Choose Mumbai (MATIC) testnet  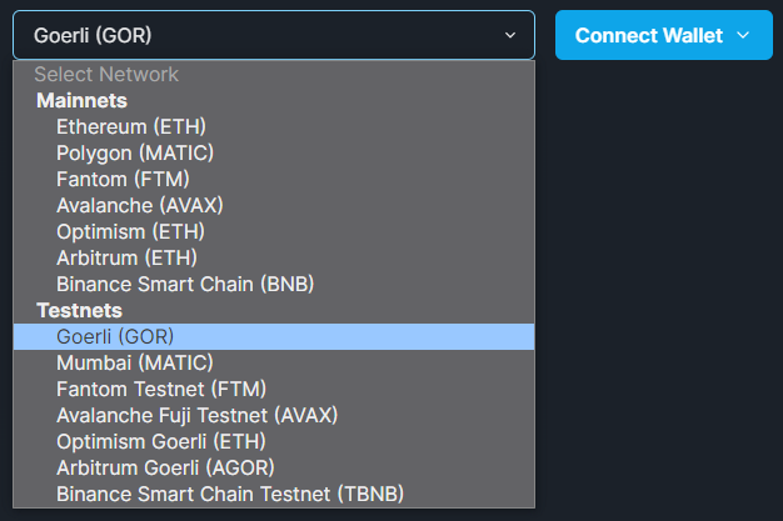pyautogui.click(x=135, y=363)
